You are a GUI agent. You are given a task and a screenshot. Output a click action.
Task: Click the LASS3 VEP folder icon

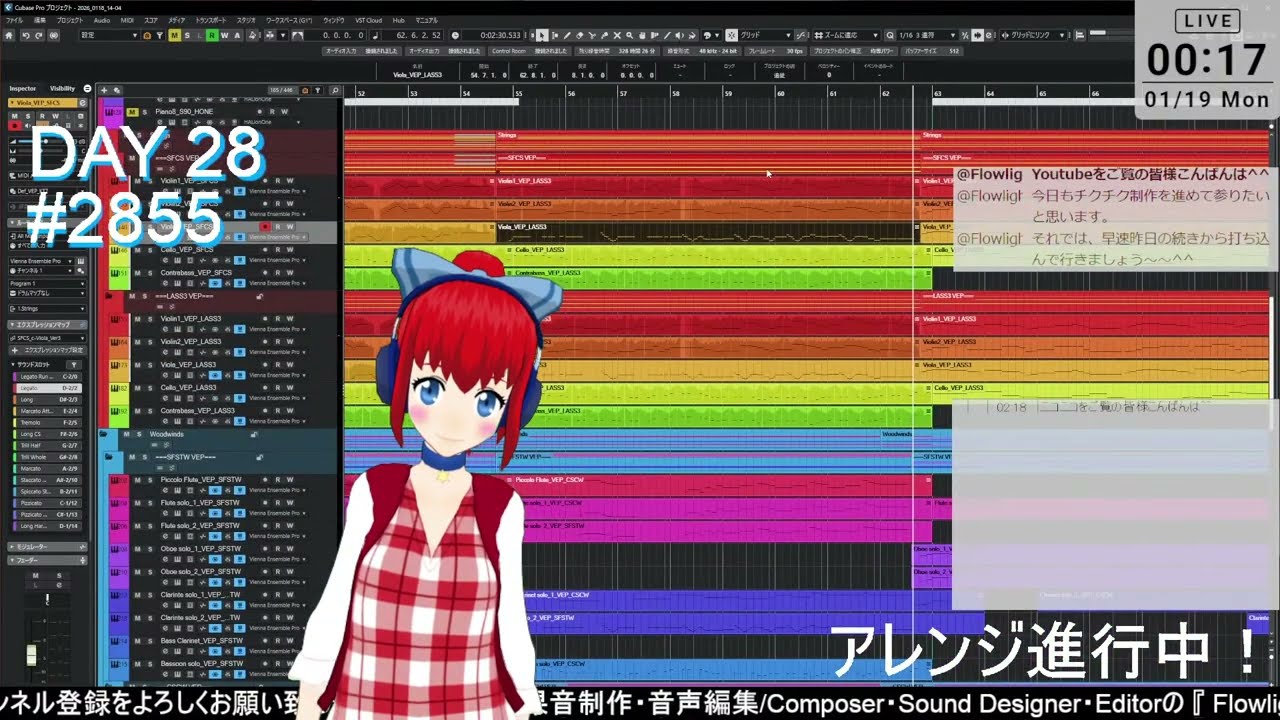point(108,295)
